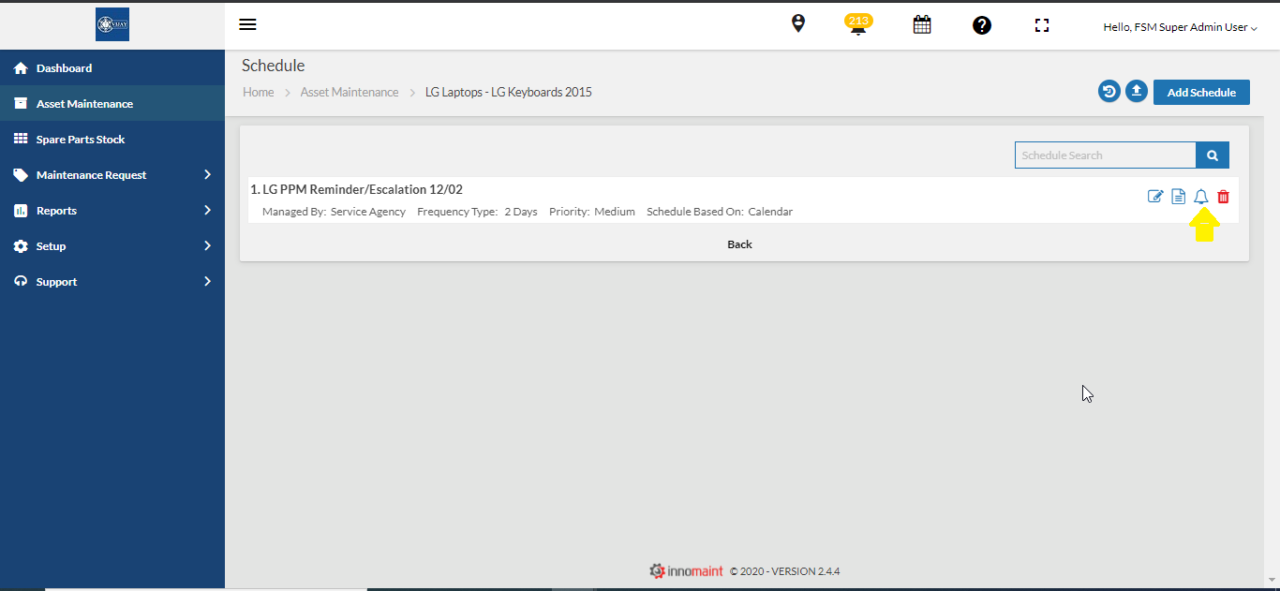The height and width of the screenshot is (591, 1280).
Task: View the schedule details document
Action: coord(1178,196)
